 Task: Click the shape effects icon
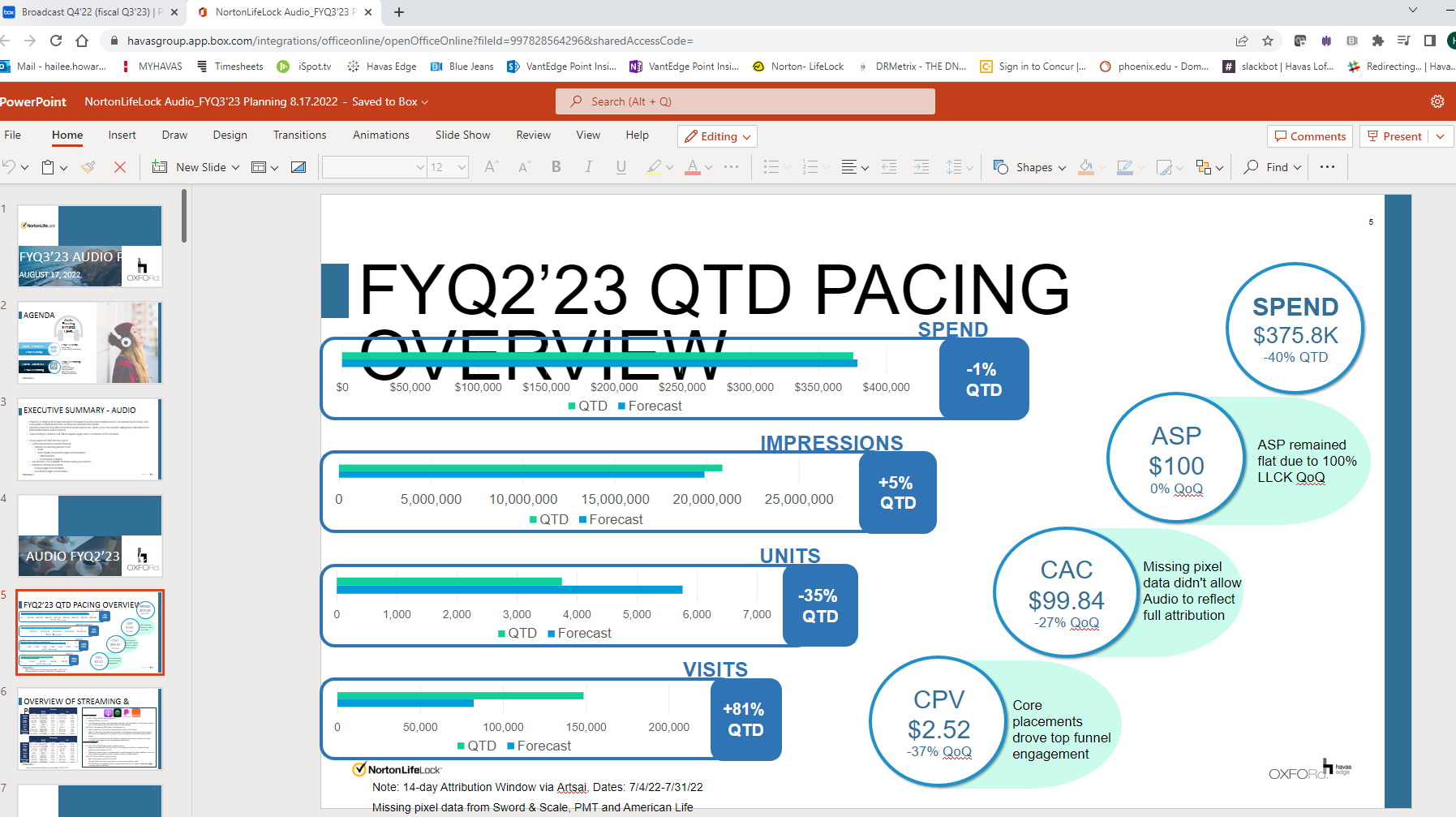click(1164, 167)
